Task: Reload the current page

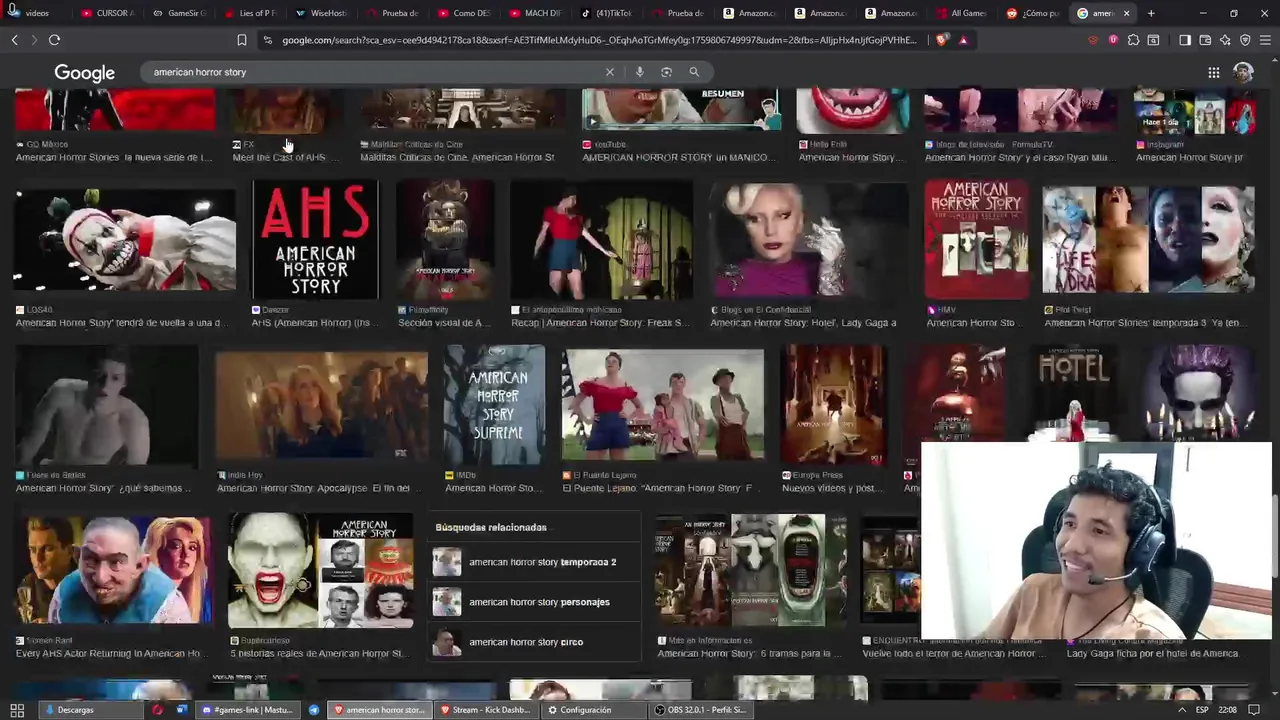Action: (x=54, y=40)
